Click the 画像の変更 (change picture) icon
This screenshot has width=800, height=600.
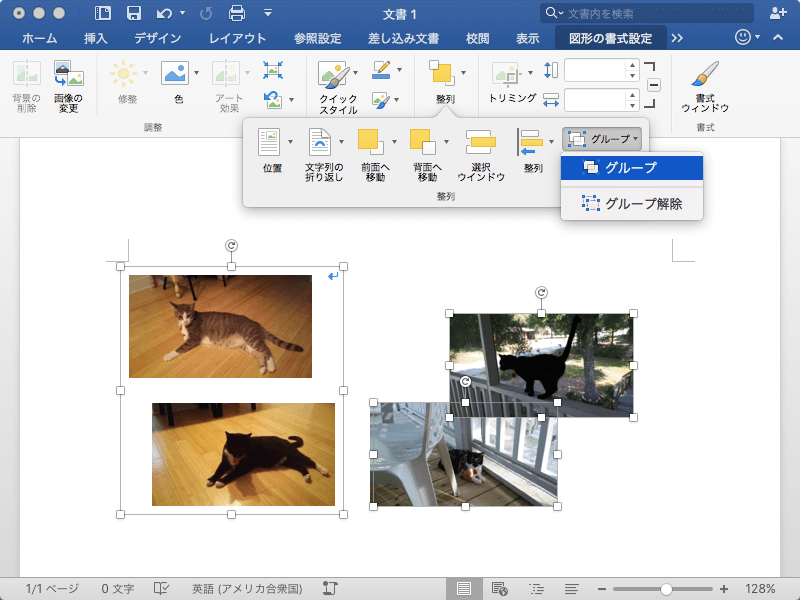click(69, 73)
